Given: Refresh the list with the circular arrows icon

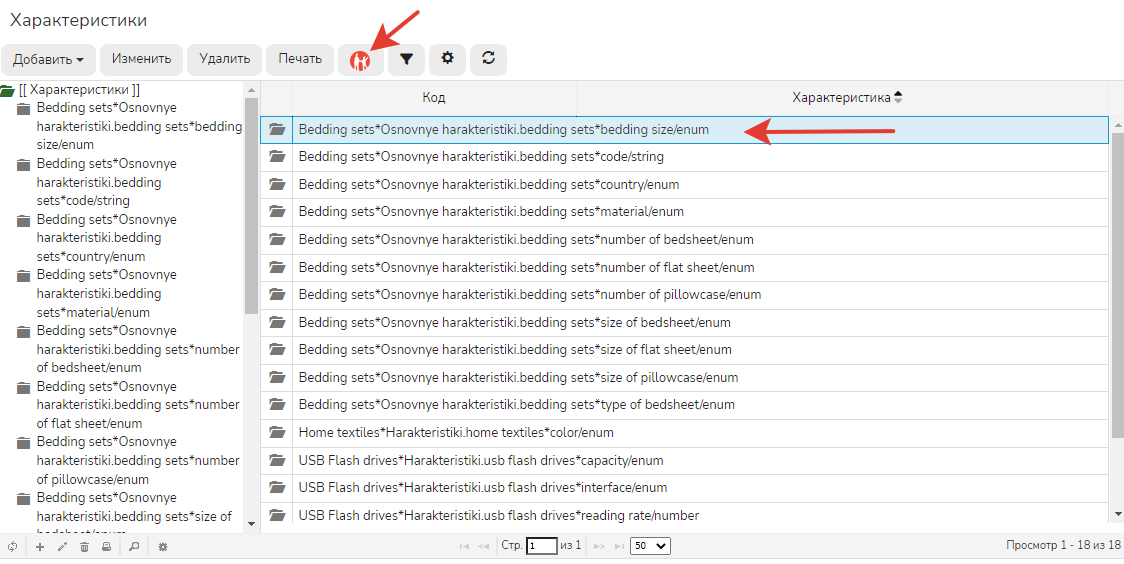Looking at the screenshot, I should pyautogui.click(x=488, y=60).
